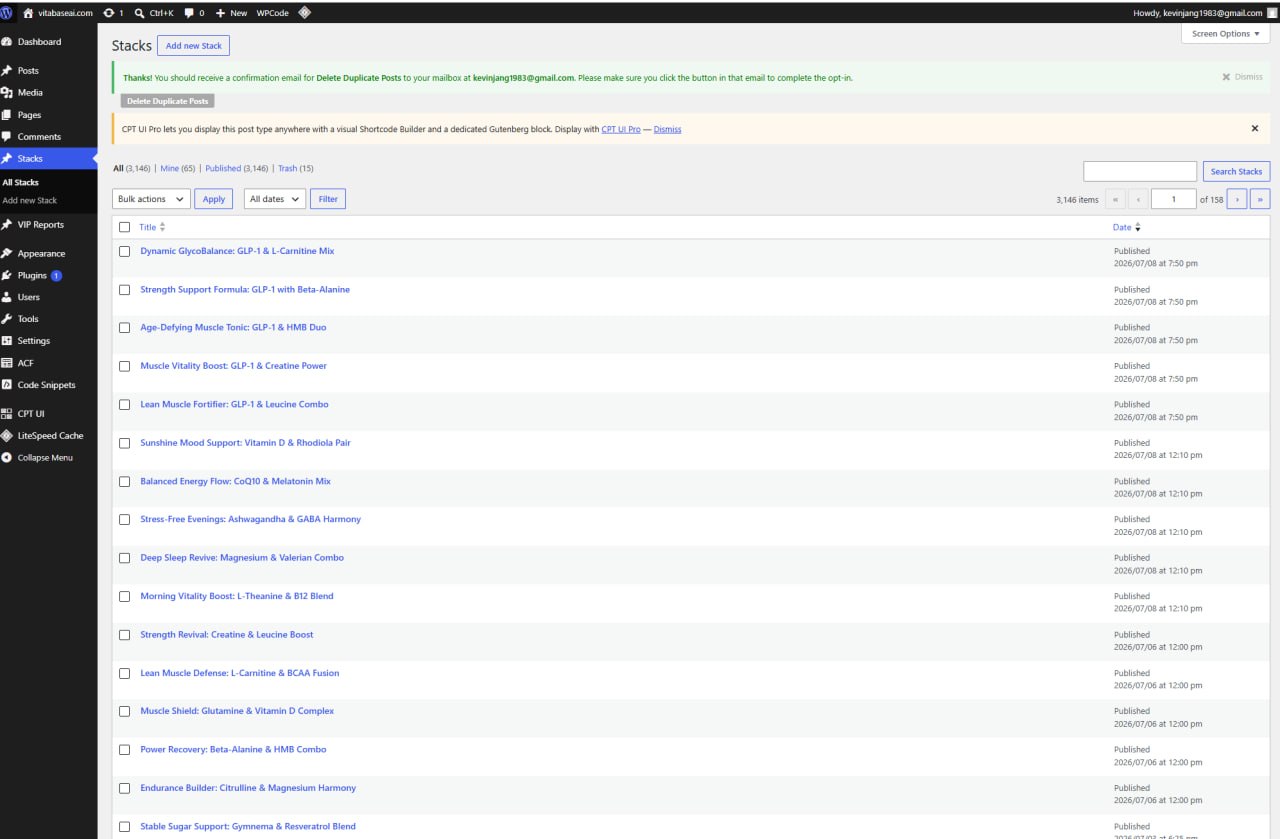This screenshot has height=839, width=1280.
Task: Tick the select-all checkbox beside Title
Action: pyautogui.click(x=125, y=227)
